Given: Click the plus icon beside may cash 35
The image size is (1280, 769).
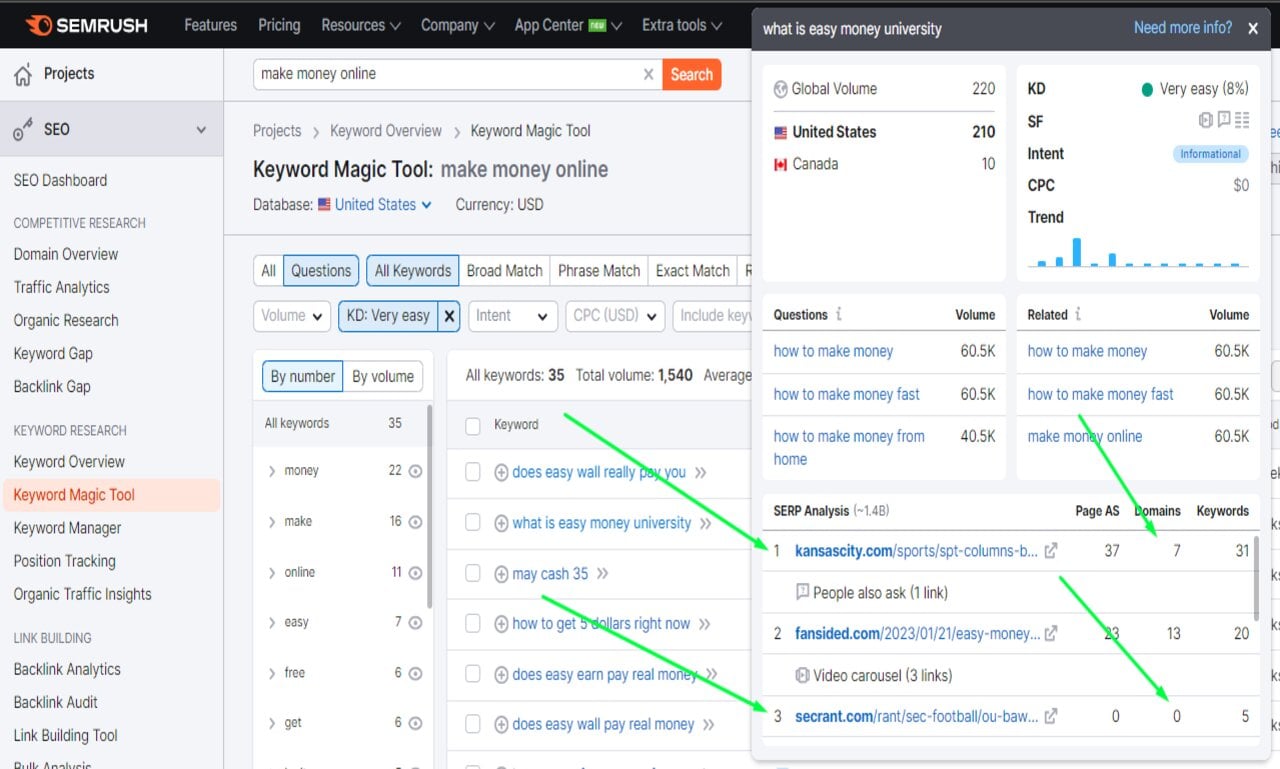Looking at the screenshot, I should click(x=500, y=573).
